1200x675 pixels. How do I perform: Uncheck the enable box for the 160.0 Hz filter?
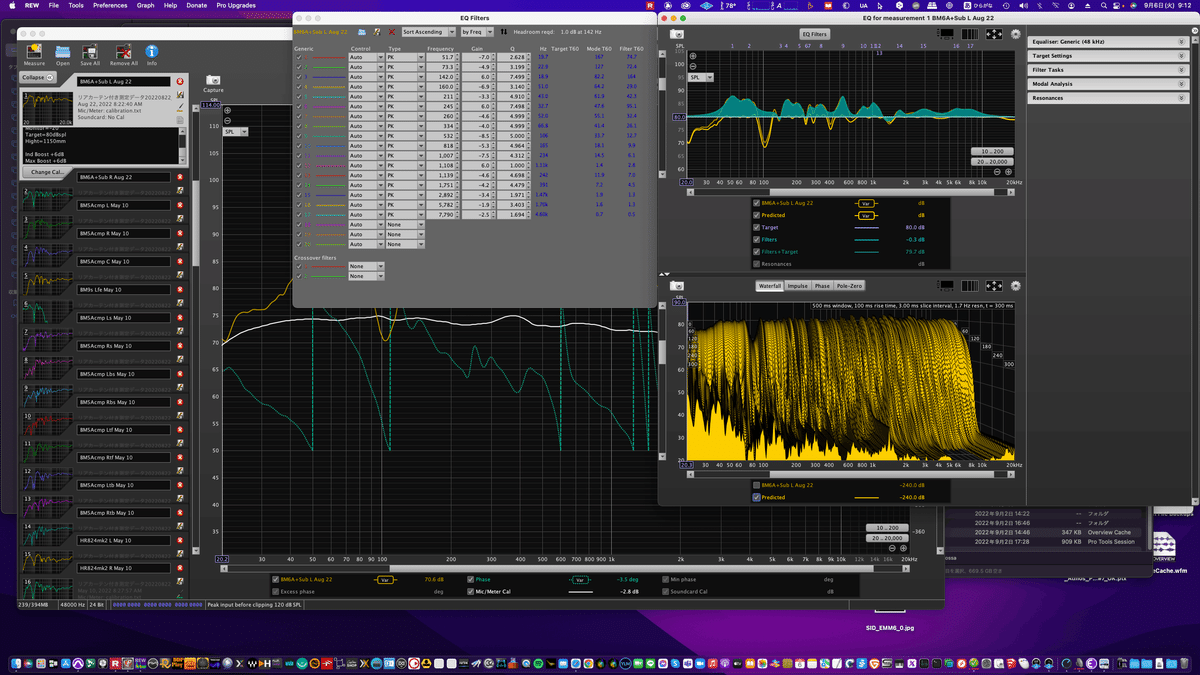click(x=298, y=86)
